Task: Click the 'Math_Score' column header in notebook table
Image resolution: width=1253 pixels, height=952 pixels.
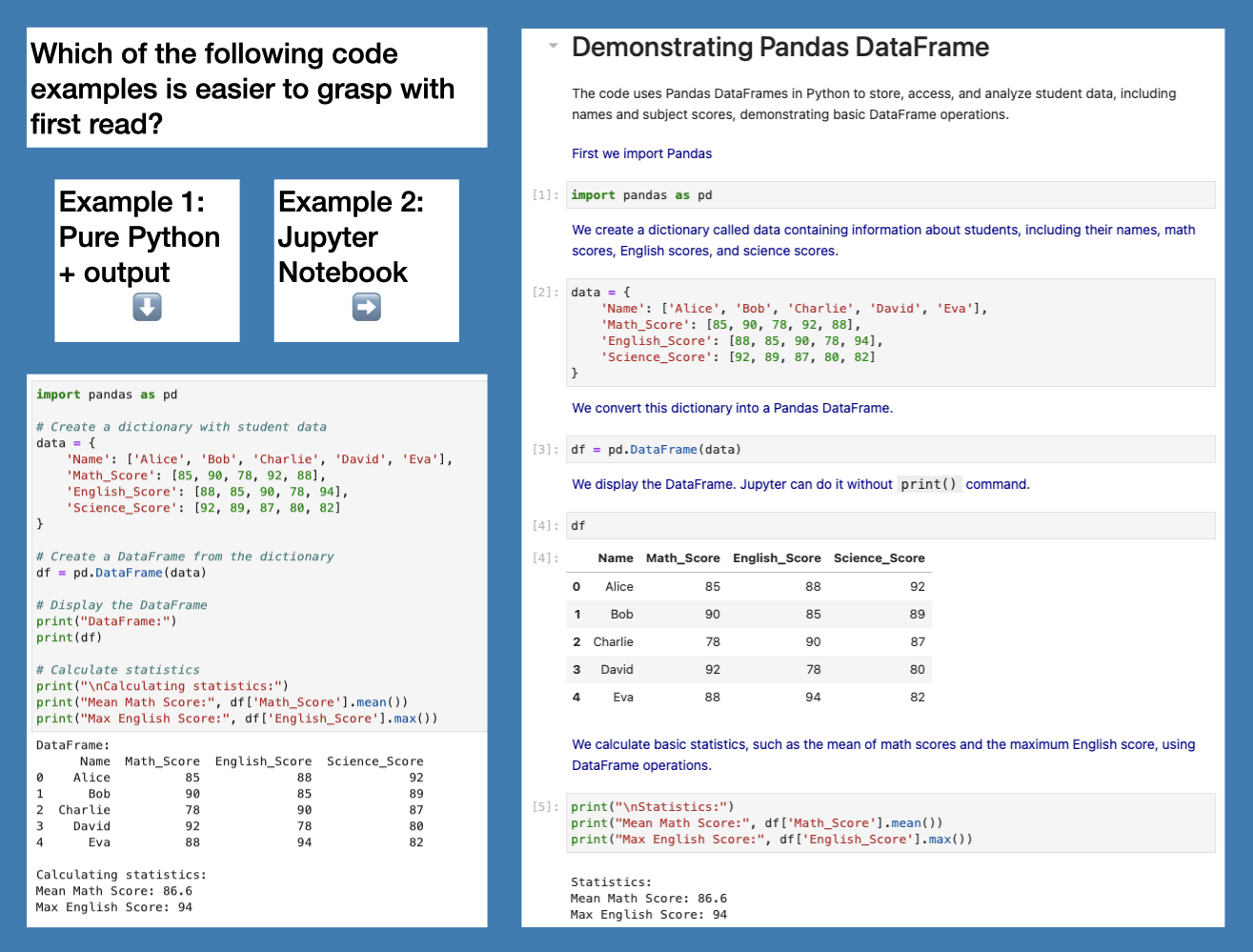Action: pyautogui.click(x=683, y=558)
